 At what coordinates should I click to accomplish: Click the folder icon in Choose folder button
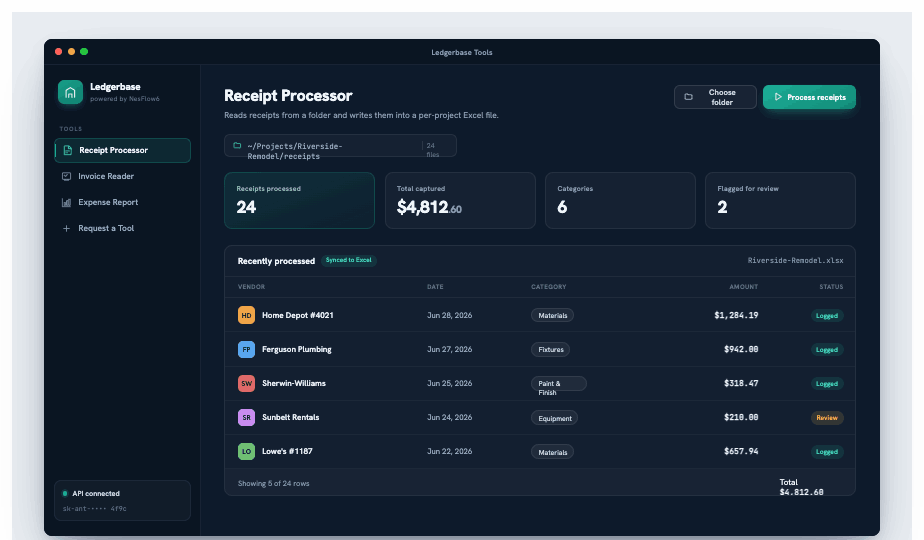tap(688, 97)
